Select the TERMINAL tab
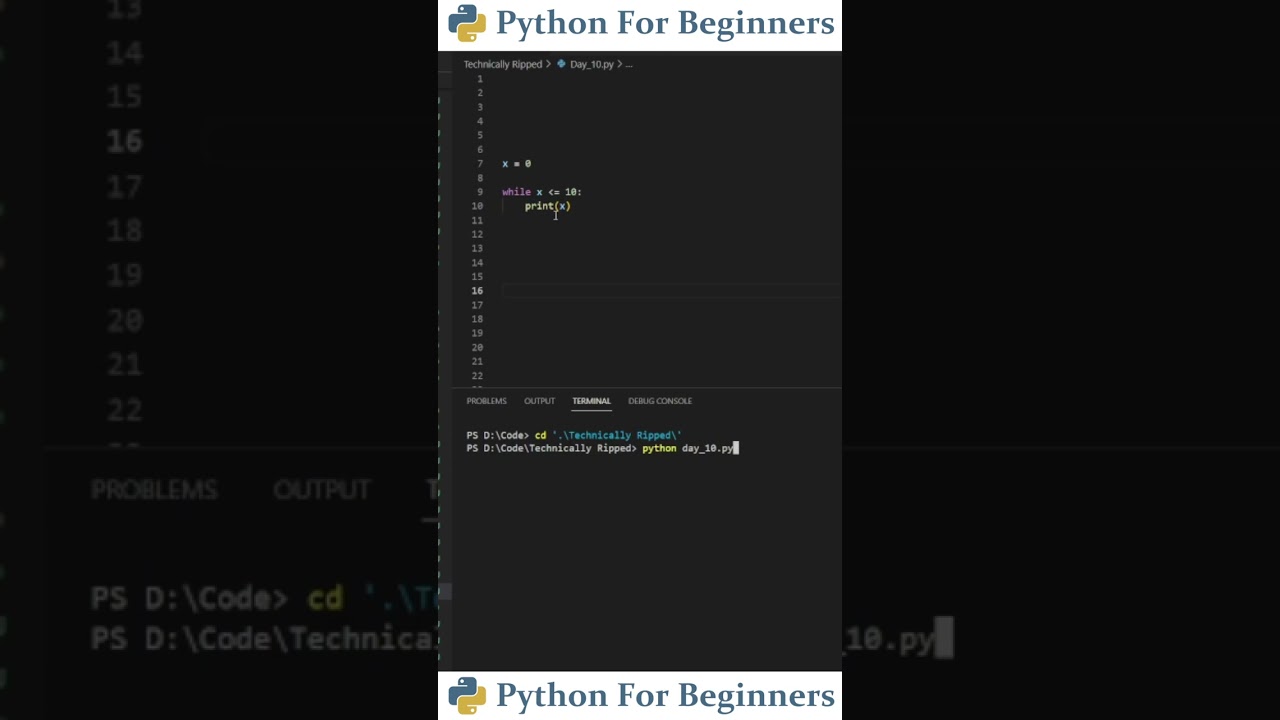1280x720 pixels. [x=591, y=401]
